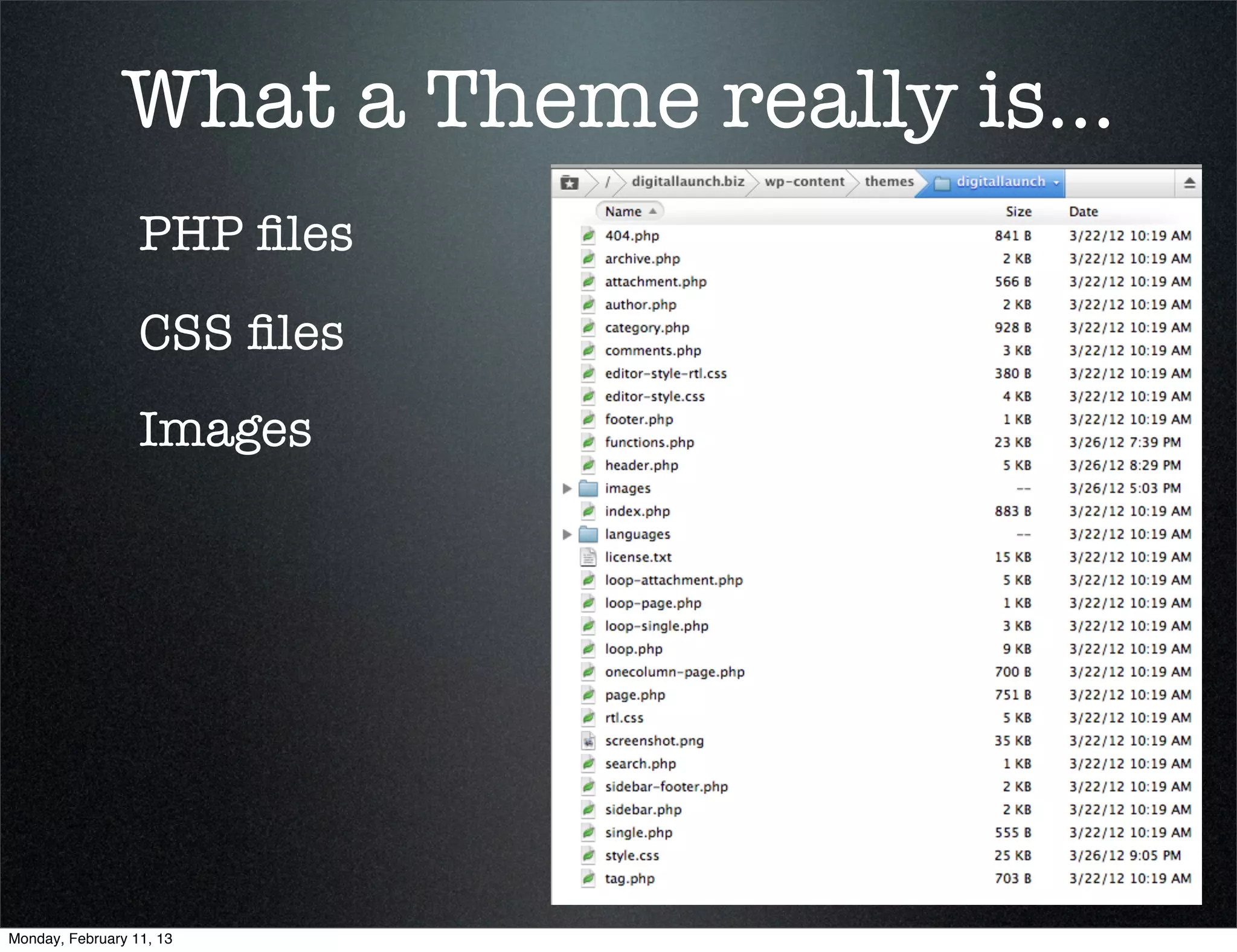Sort by the Size column header
The width and height of the screenshot is (1237, 952).
coord(1018,211)
